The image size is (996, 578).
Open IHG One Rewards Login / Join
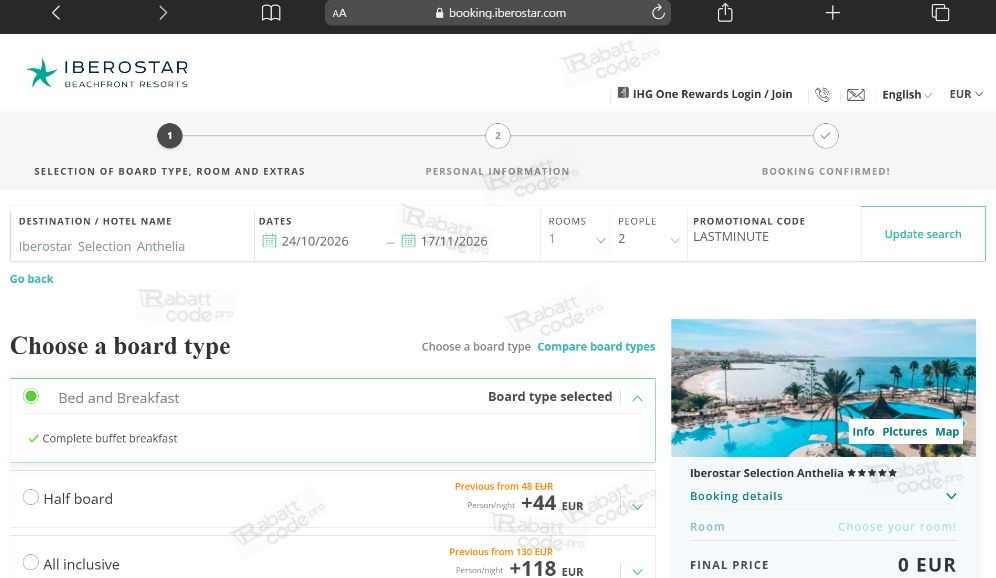tap(705, 94)
